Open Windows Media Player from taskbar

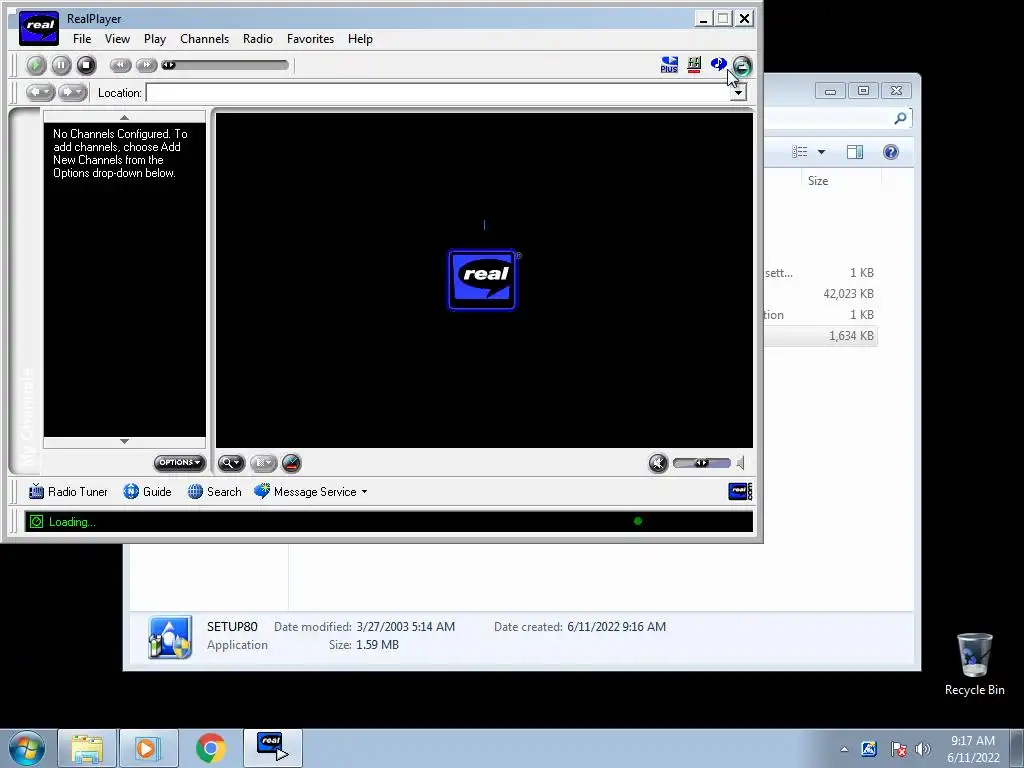[148, 748]
